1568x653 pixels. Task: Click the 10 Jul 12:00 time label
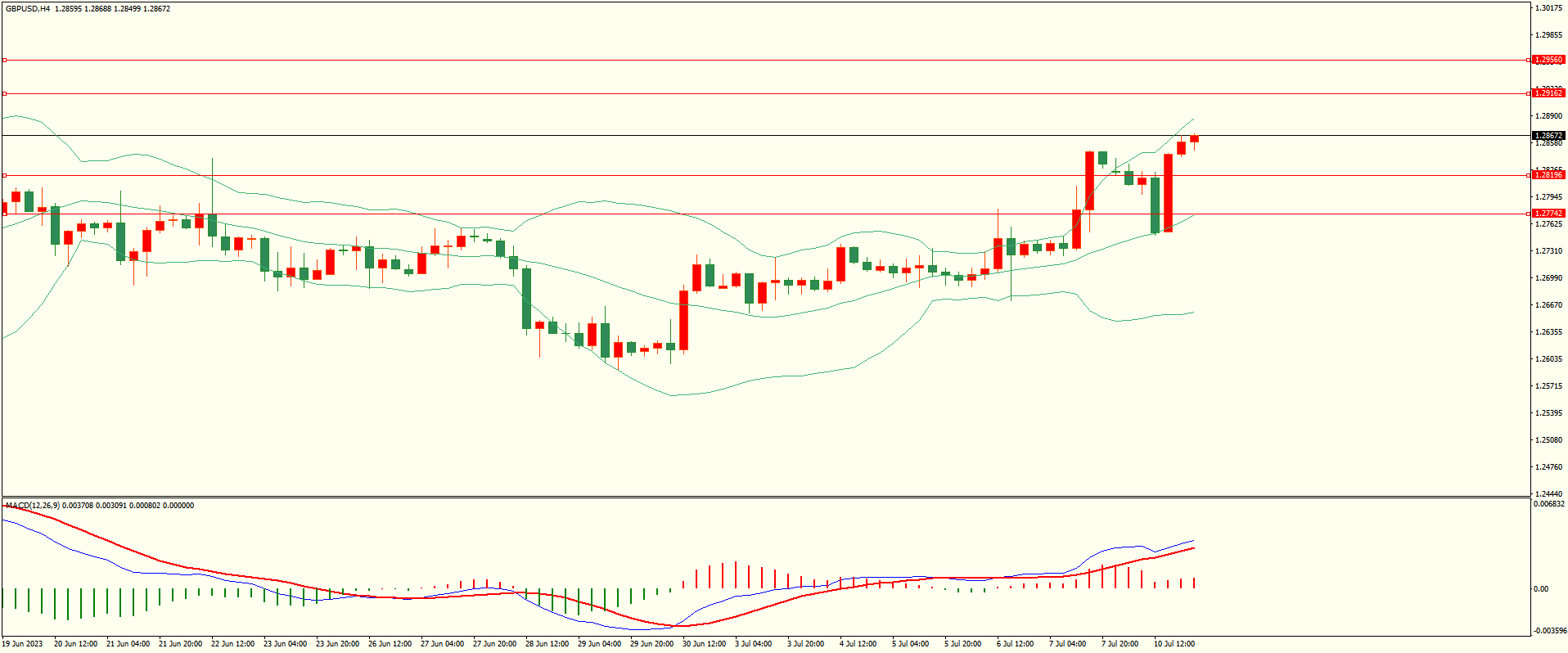coord(1174,644)
